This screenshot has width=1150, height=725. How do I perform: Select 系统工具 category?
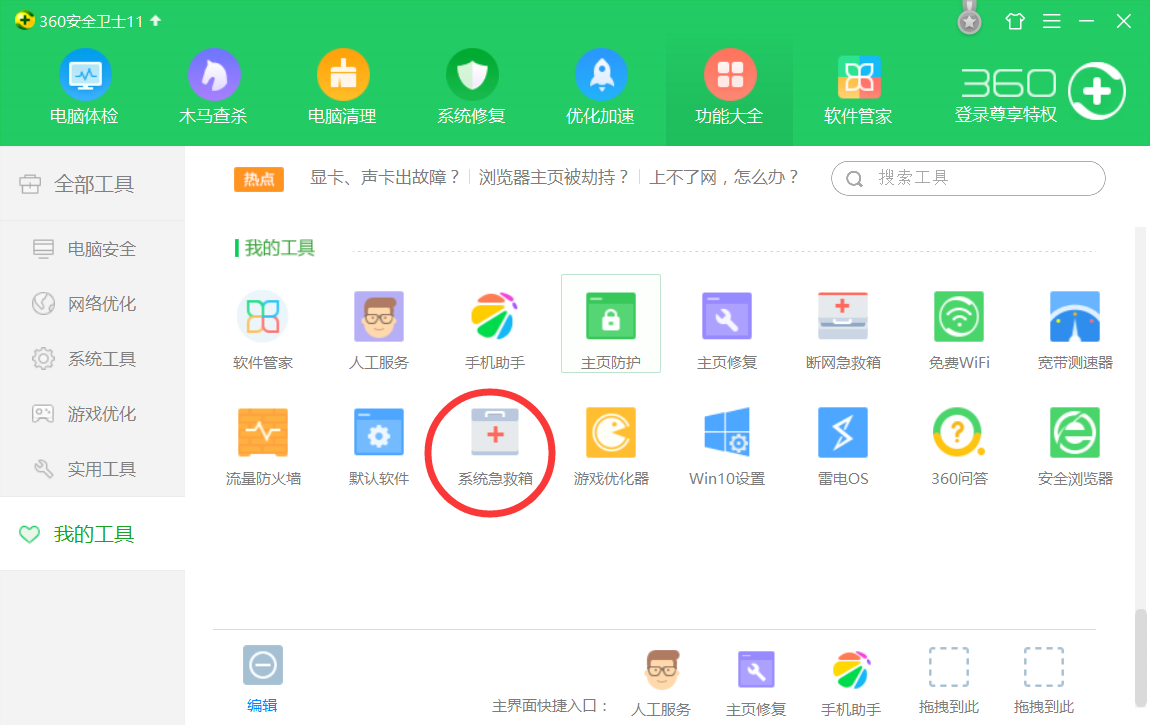point(92,359)
